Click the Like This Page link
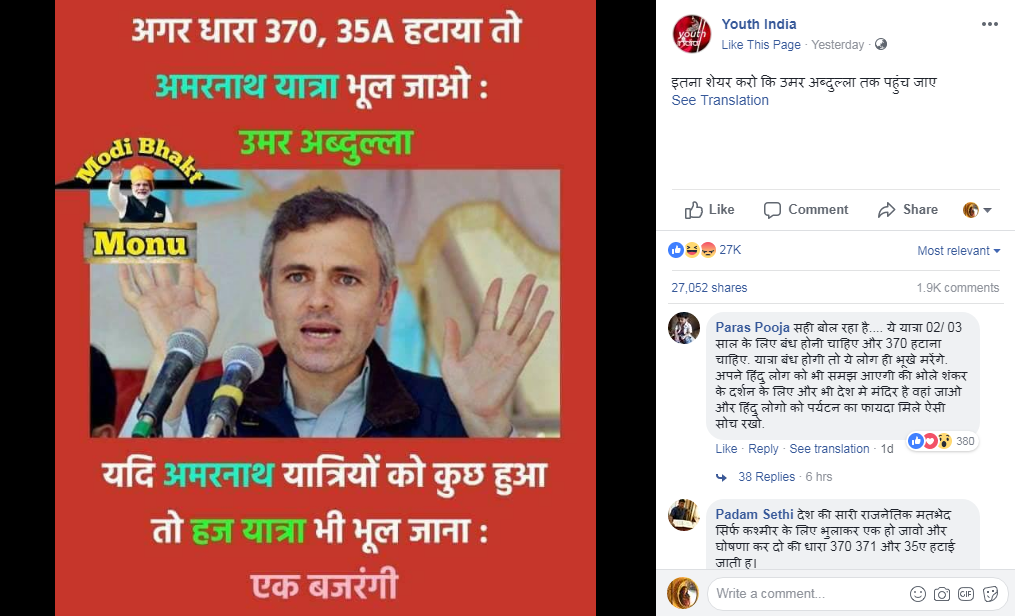 (x=761, y=45)
